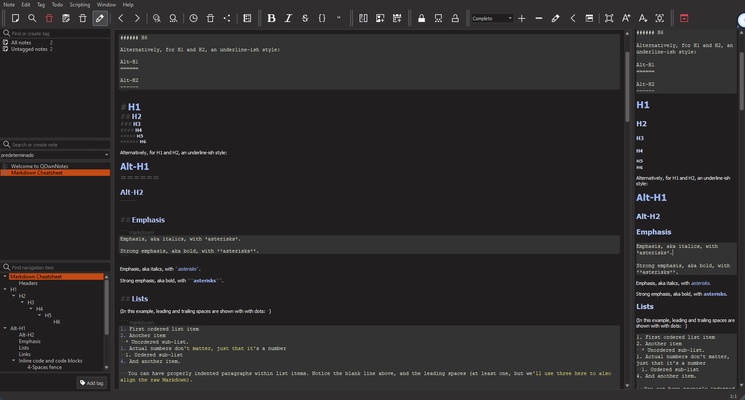This screenshot has height=400, width=745.
Task: Click the find and replace icon
Action: point(173,18)
